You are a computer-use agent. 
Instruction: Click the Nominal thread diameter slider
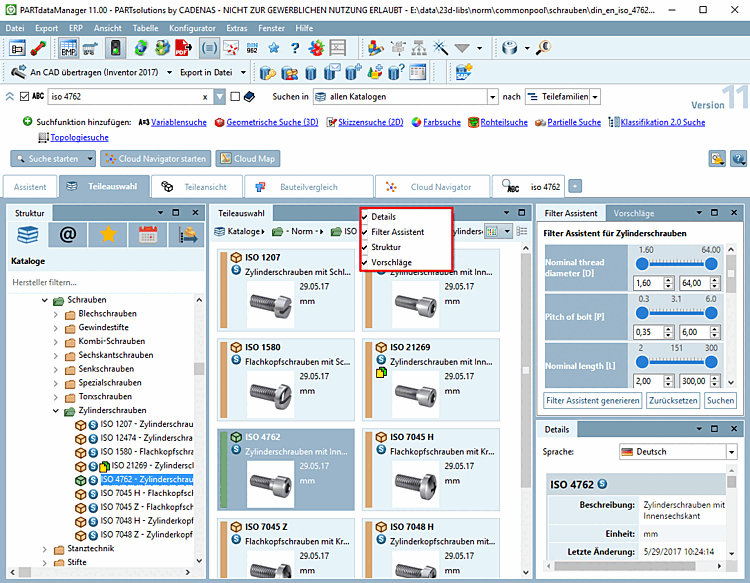tap(675, 263)
